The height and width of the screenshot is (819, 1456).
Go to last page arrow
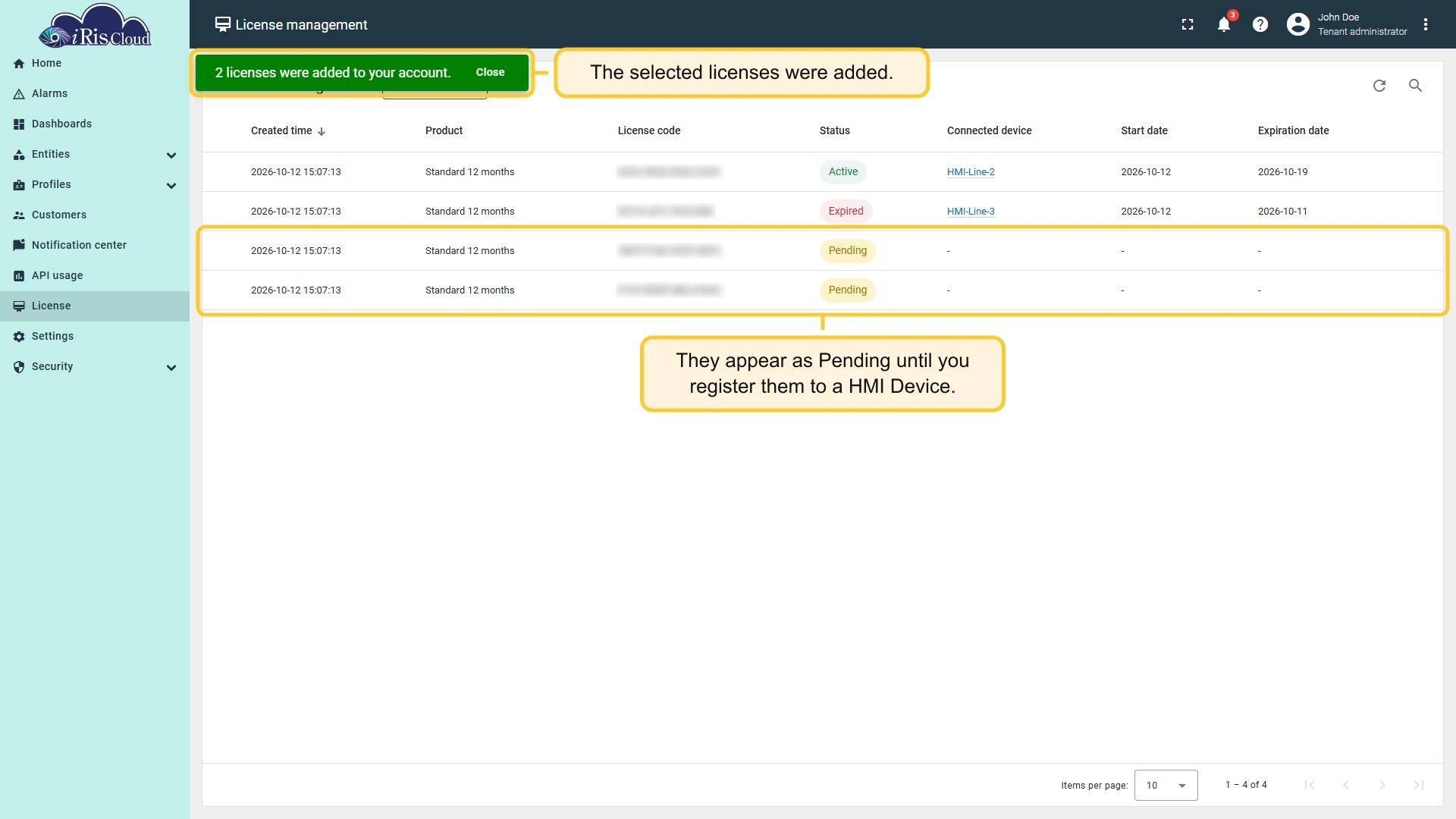pyautogui.click(x=1419, y=785)
